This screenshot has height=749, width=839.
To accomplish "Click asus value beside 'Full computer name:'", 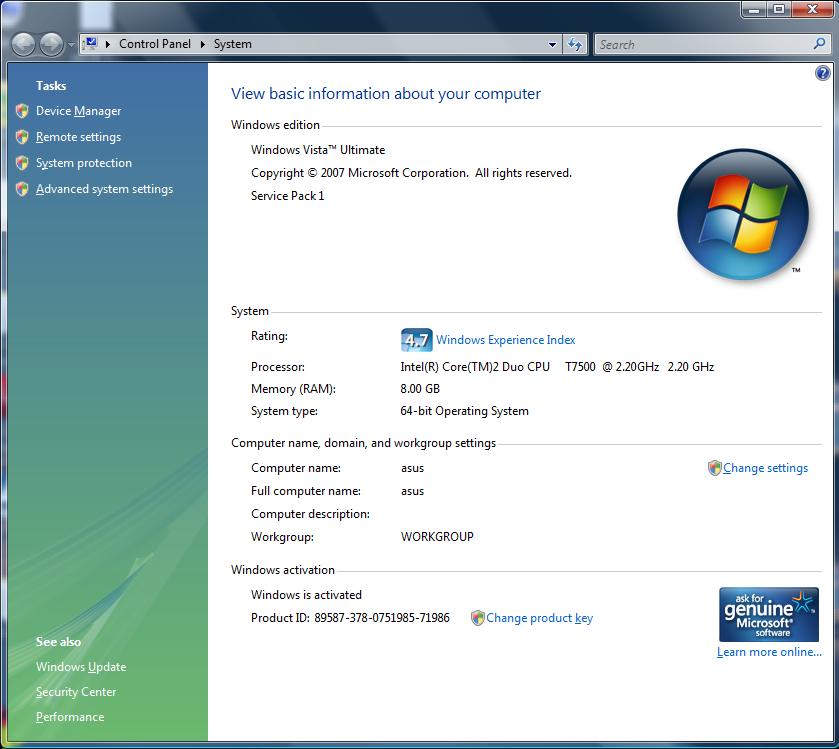I will (412, 491).
